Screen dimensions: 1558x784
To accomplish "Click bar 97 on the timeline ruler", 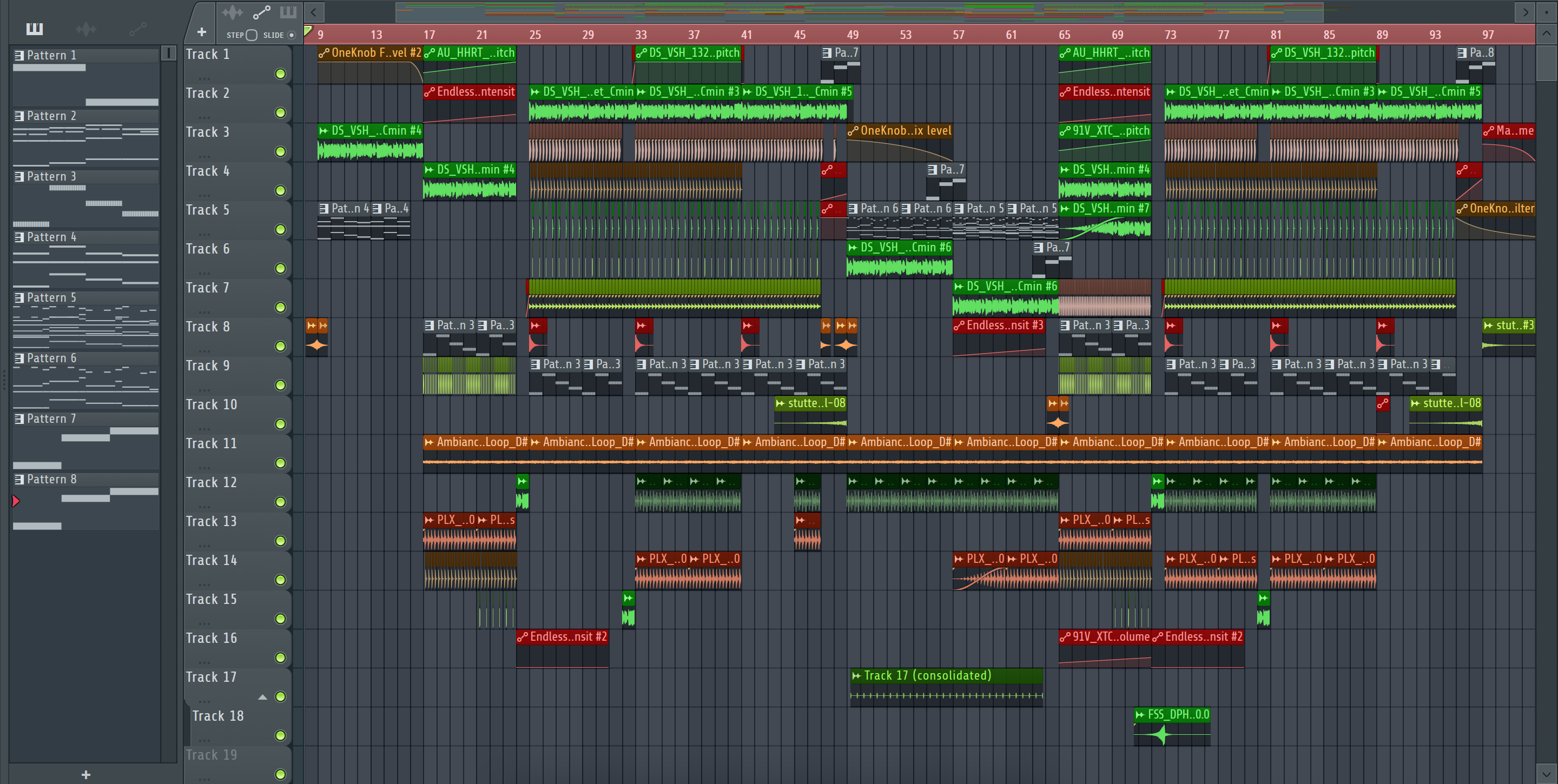I will [x=1488, y=35].
